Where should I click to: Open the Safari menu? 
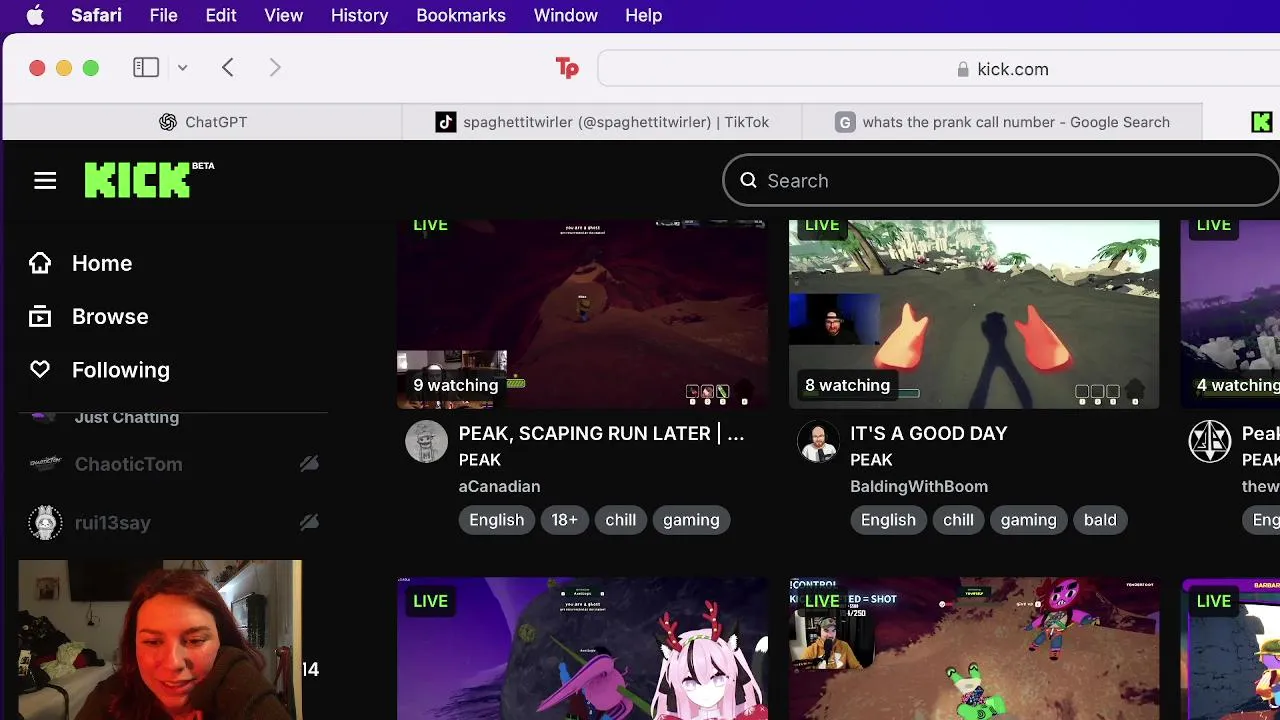tap(96, 15)
